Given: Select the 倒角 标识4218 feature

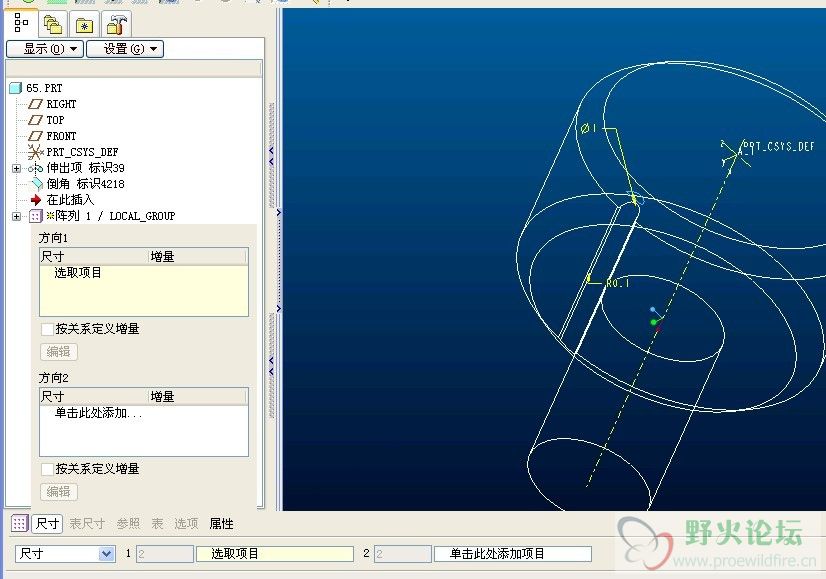Looking at the screenshot, I should (x=85, y=184).
